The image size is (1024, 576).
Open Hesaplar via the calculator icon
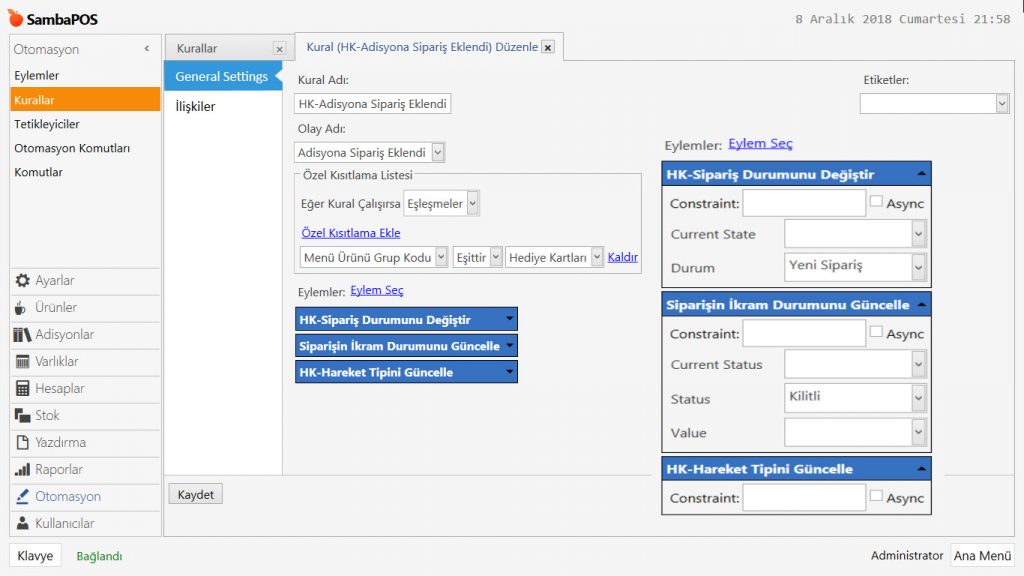22,389
